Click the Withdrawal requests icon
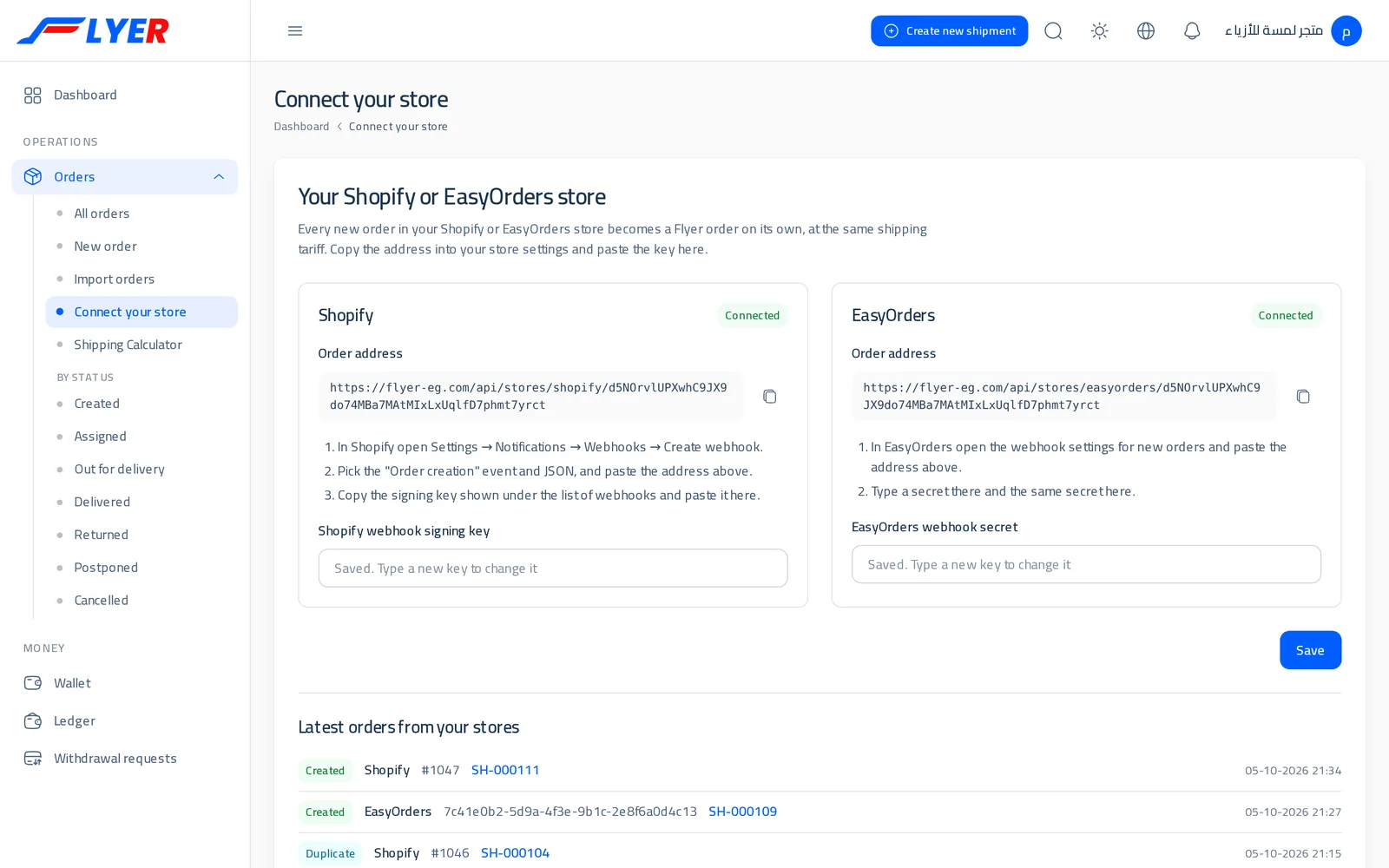The width and height of the screenshot is (1389, 868). (33, 759)
